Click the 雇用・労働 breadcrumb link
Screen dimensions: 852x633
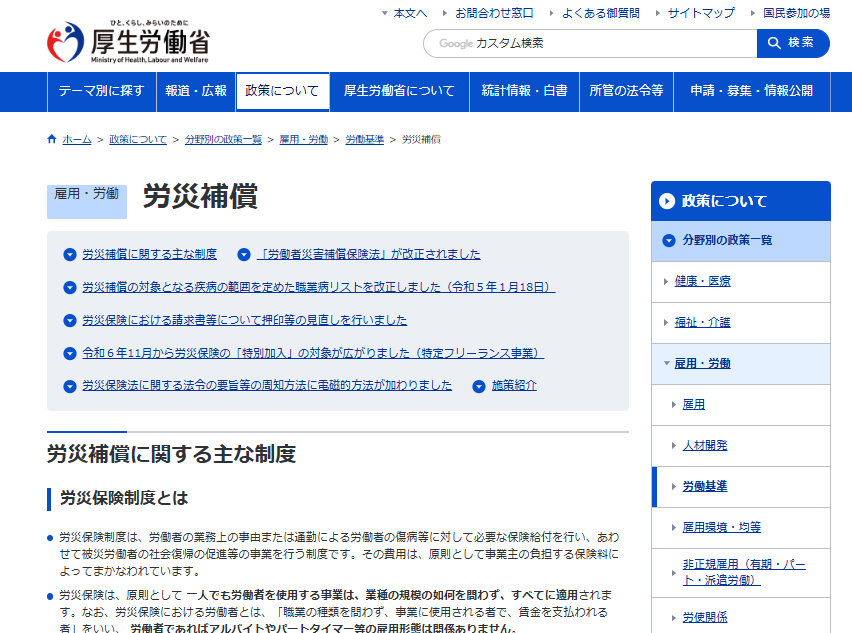(302, 139)
